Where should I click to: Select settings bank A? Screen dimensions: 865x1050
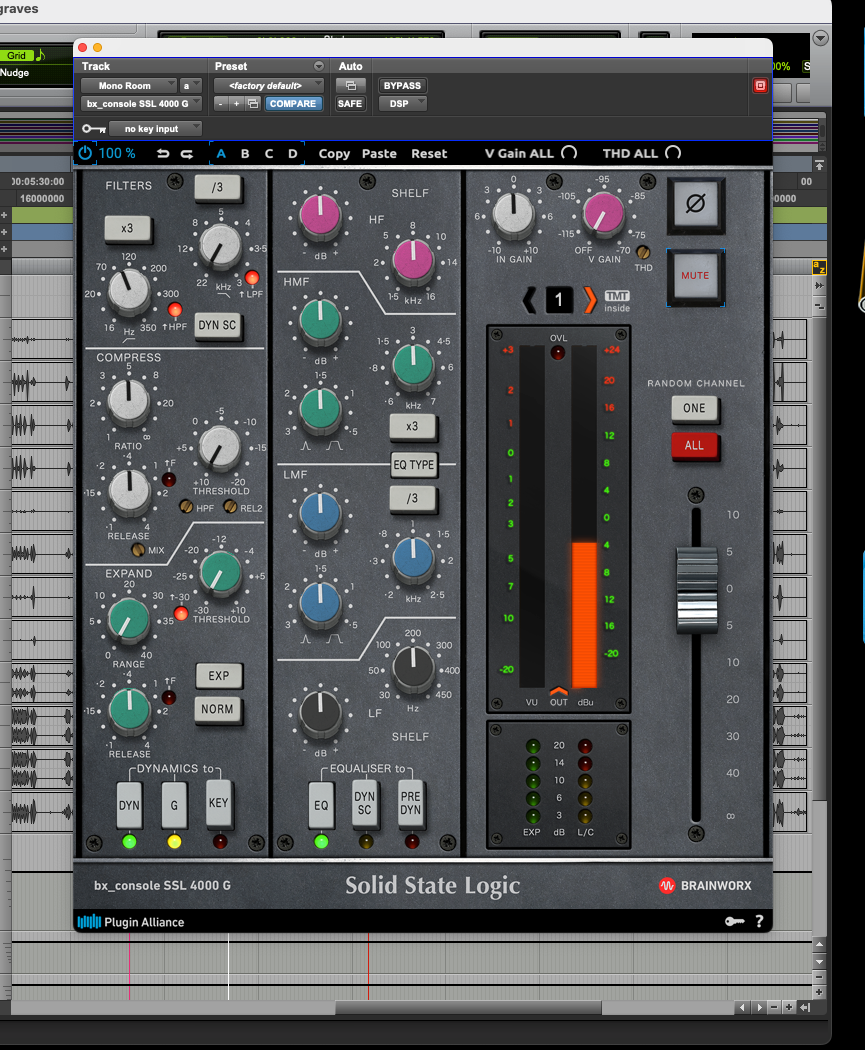point(221,153)
